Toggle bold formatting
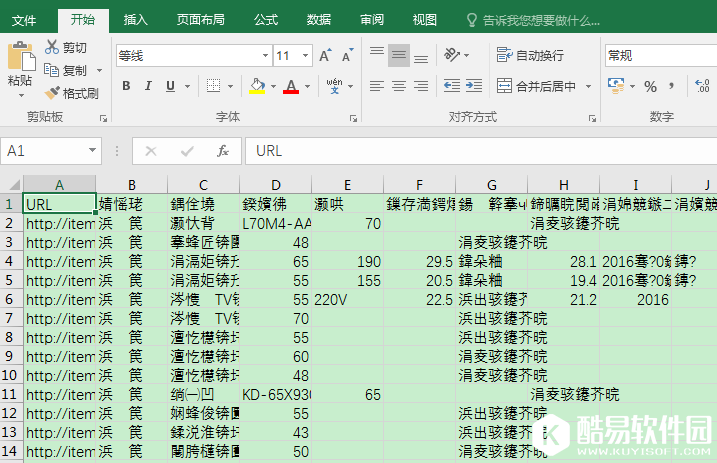This screenshot has height=463, width=717. click(x=127, y=86)
